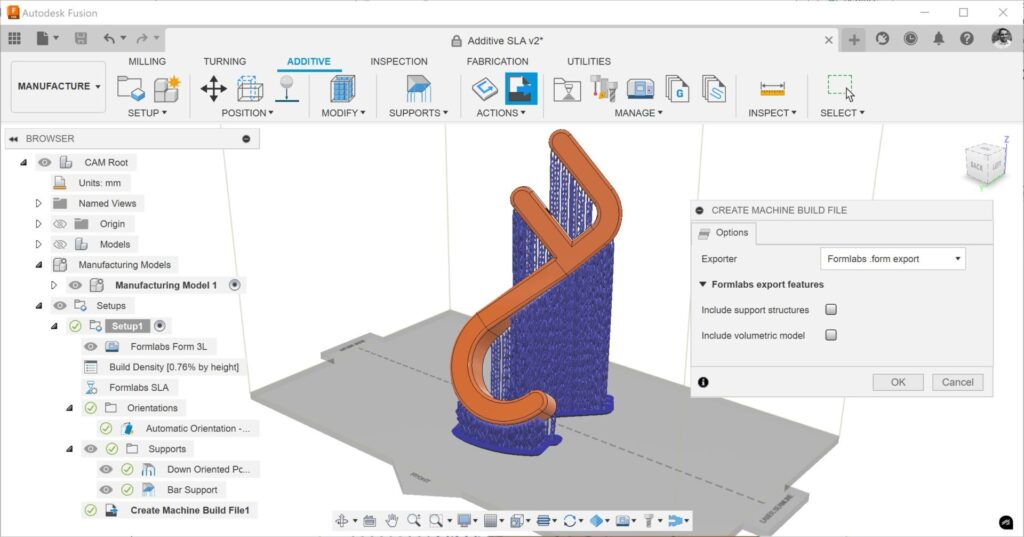
Task: Toggle visibility of CAM Root
Action: point(44,162)
